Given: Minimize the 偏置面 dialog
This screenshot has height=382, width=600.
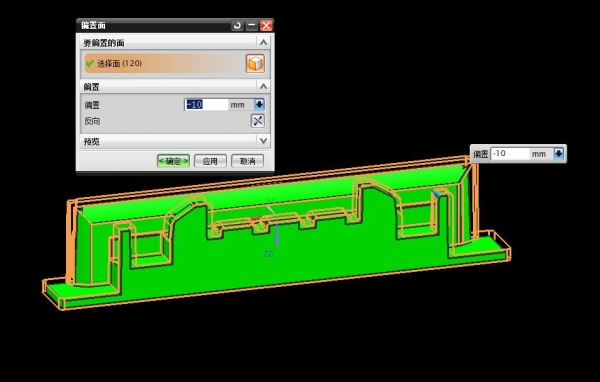Looking at the screenshot, I should point(251,26).
